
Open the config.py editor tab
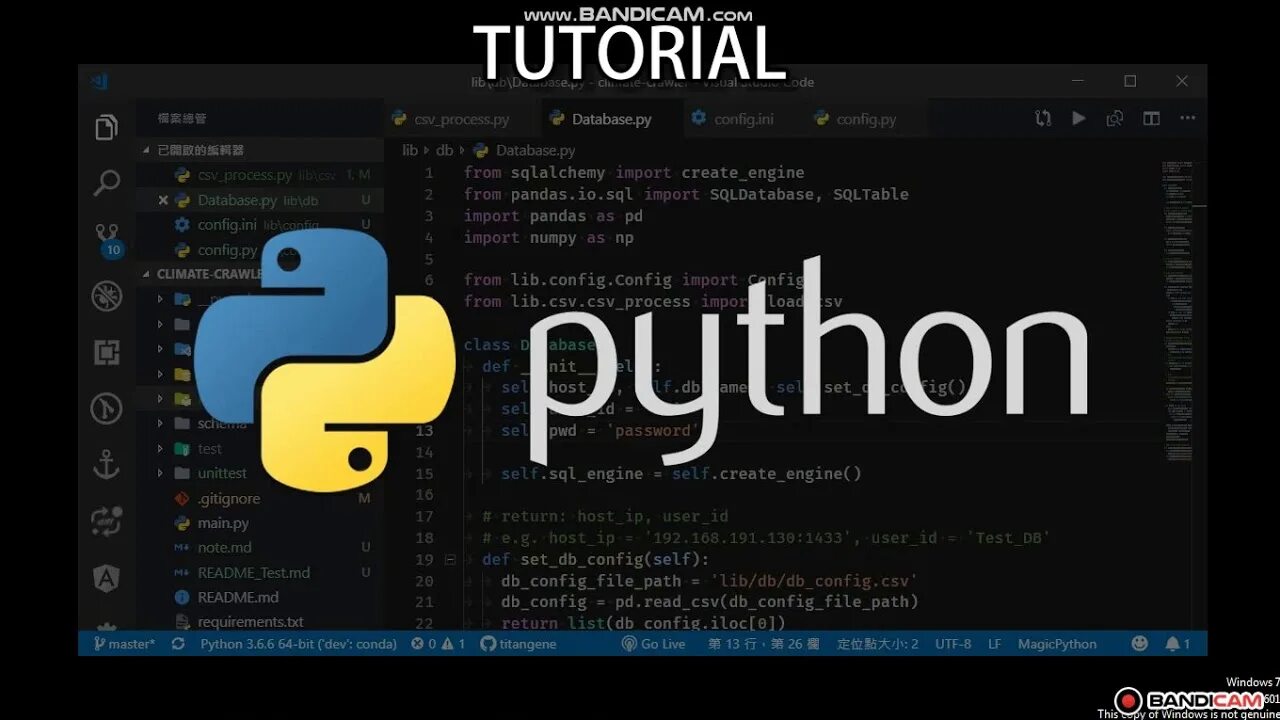(x=865, y=119)
